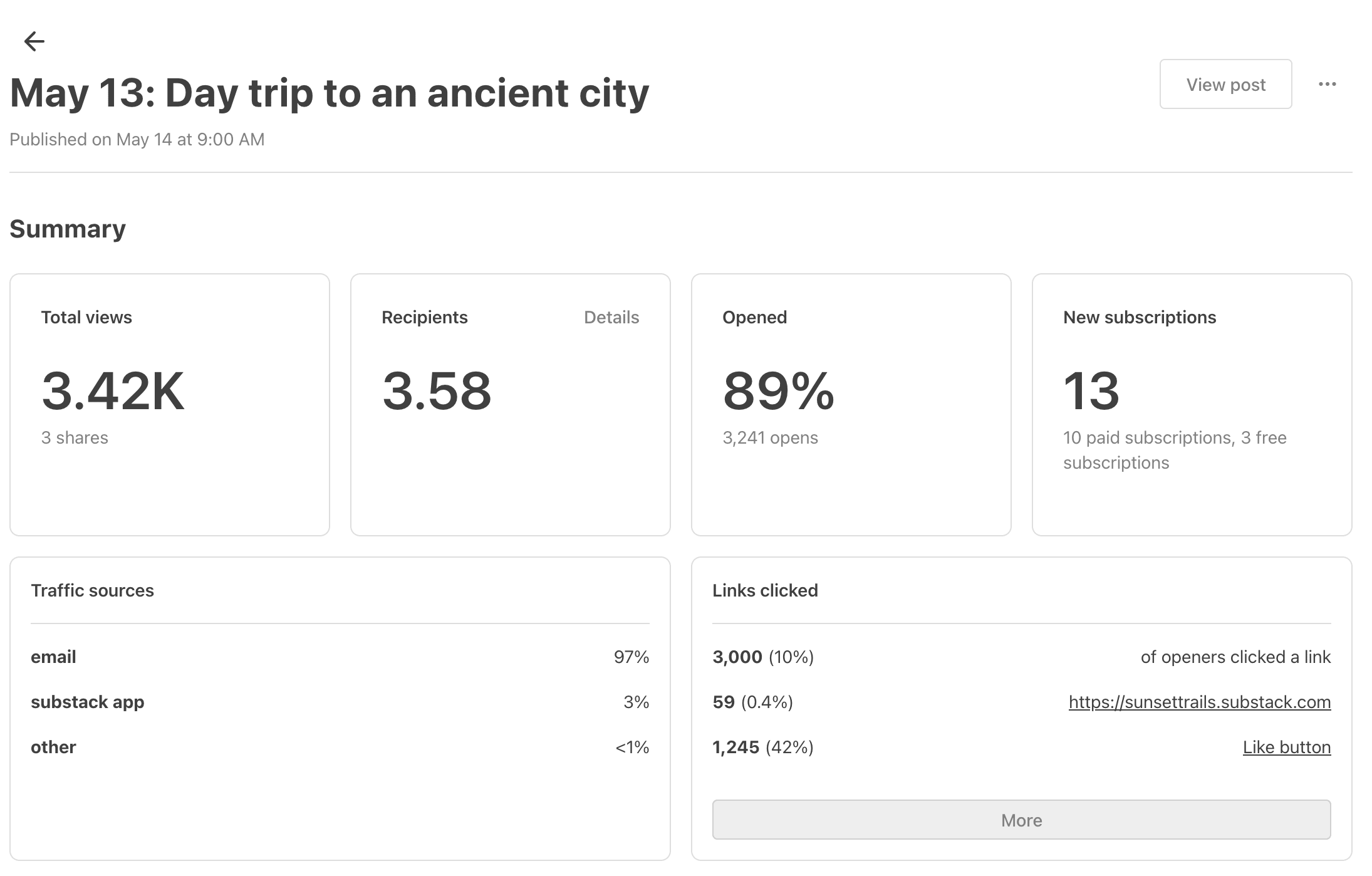Click the Links clicked panel header
Screen dimensions: 1372x876
(764, 590)
